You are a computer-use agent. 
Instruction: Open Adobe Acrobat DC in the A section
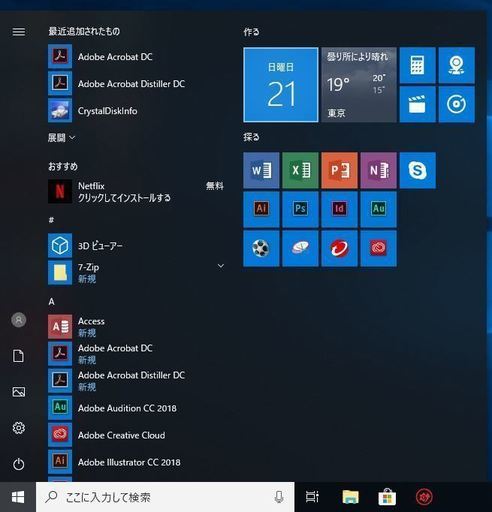137,354
